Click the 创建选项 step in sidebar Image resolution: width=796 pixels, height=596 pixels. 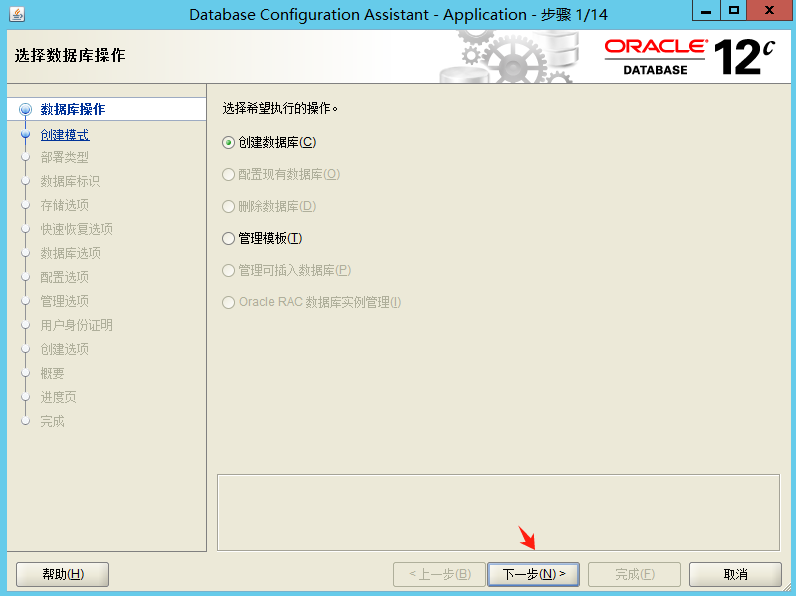(x=64, y=349)
